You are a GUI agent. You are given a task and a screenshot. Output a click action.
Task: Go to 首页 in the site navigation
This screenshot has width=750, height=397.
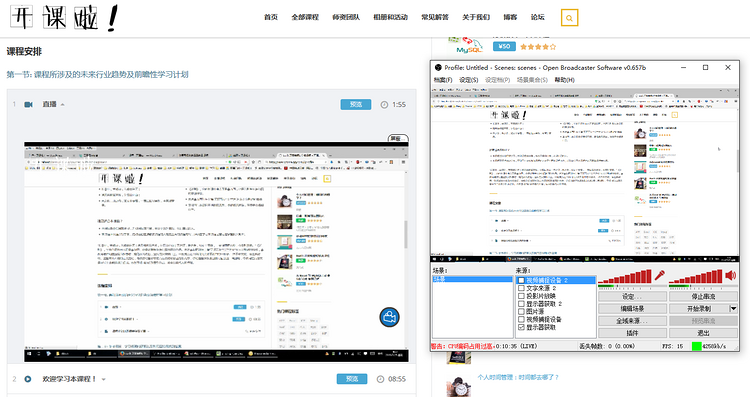pyautogui.click(x=271, y=17)
